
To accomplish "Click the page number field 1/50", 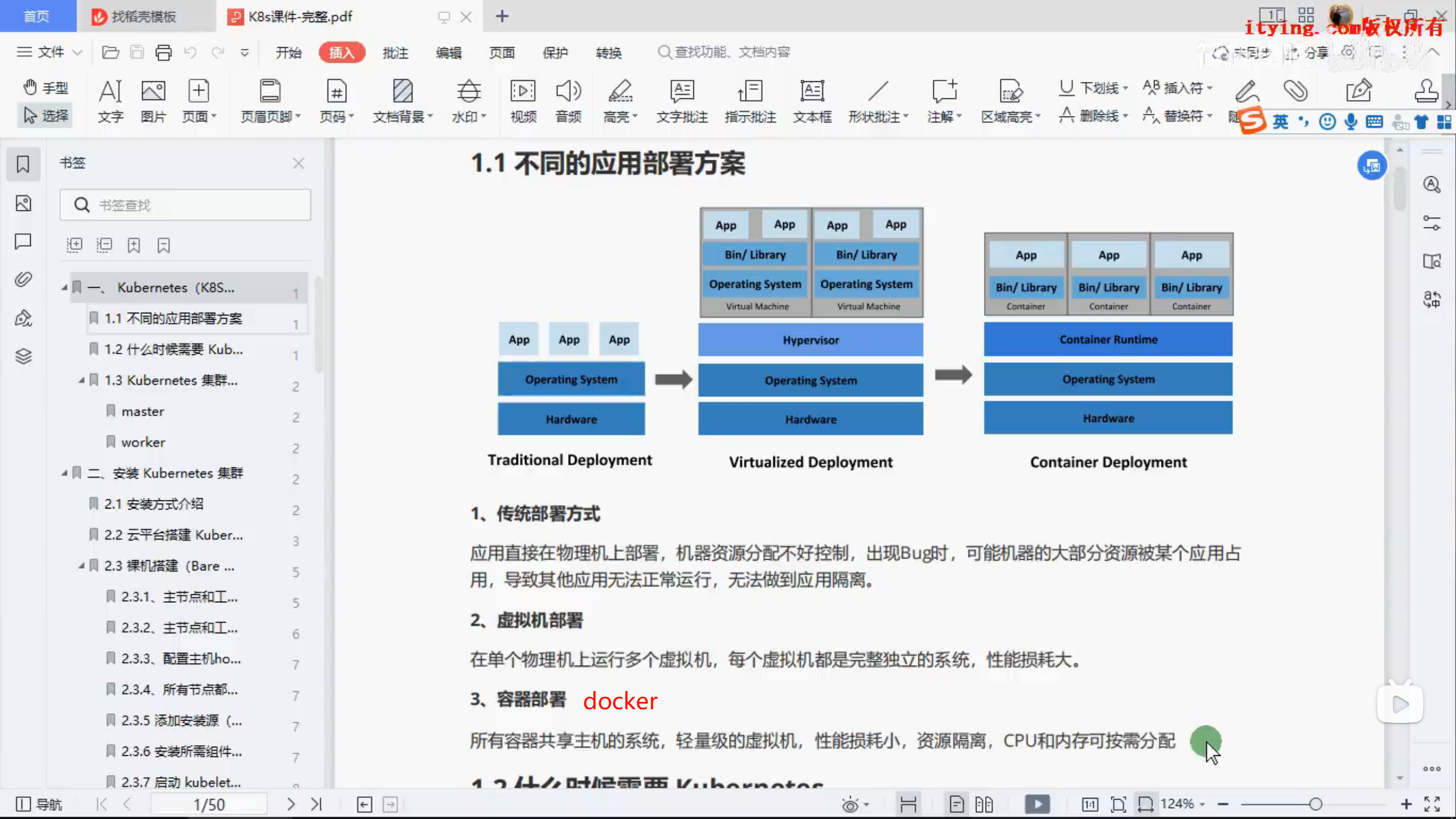I will click(209, 804).
